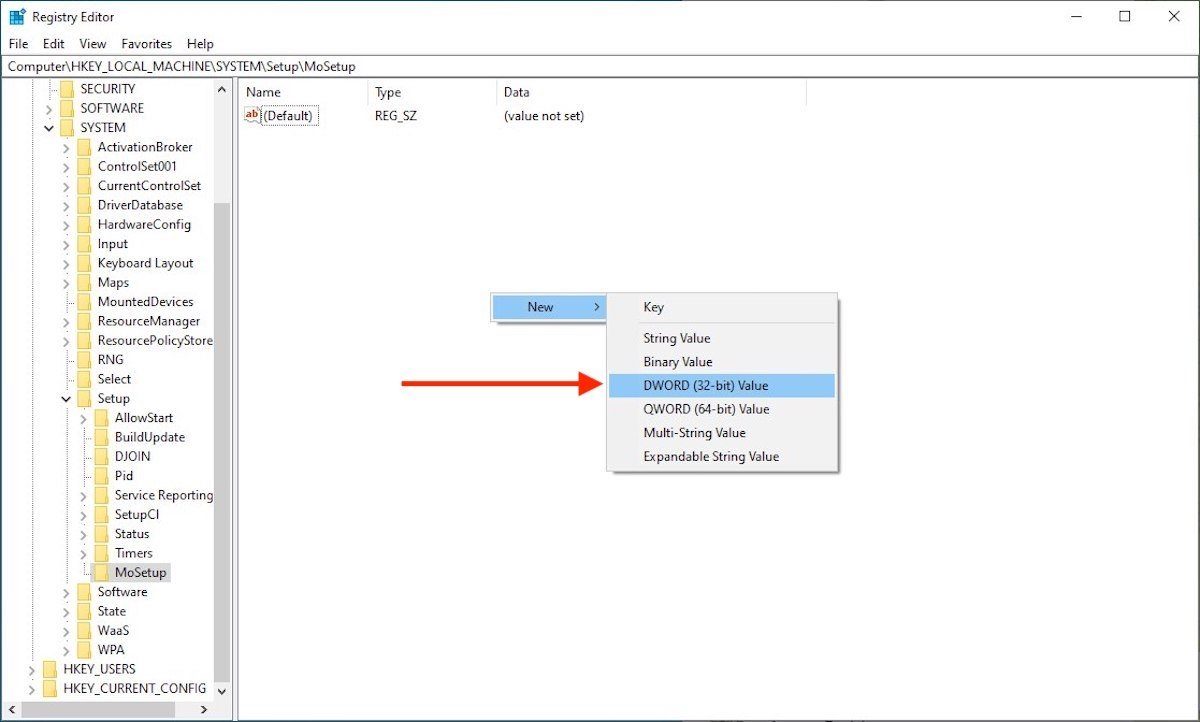The image size is (1200, 722).
Task: Click the SECURITY key folder icon
Action: 67,89
